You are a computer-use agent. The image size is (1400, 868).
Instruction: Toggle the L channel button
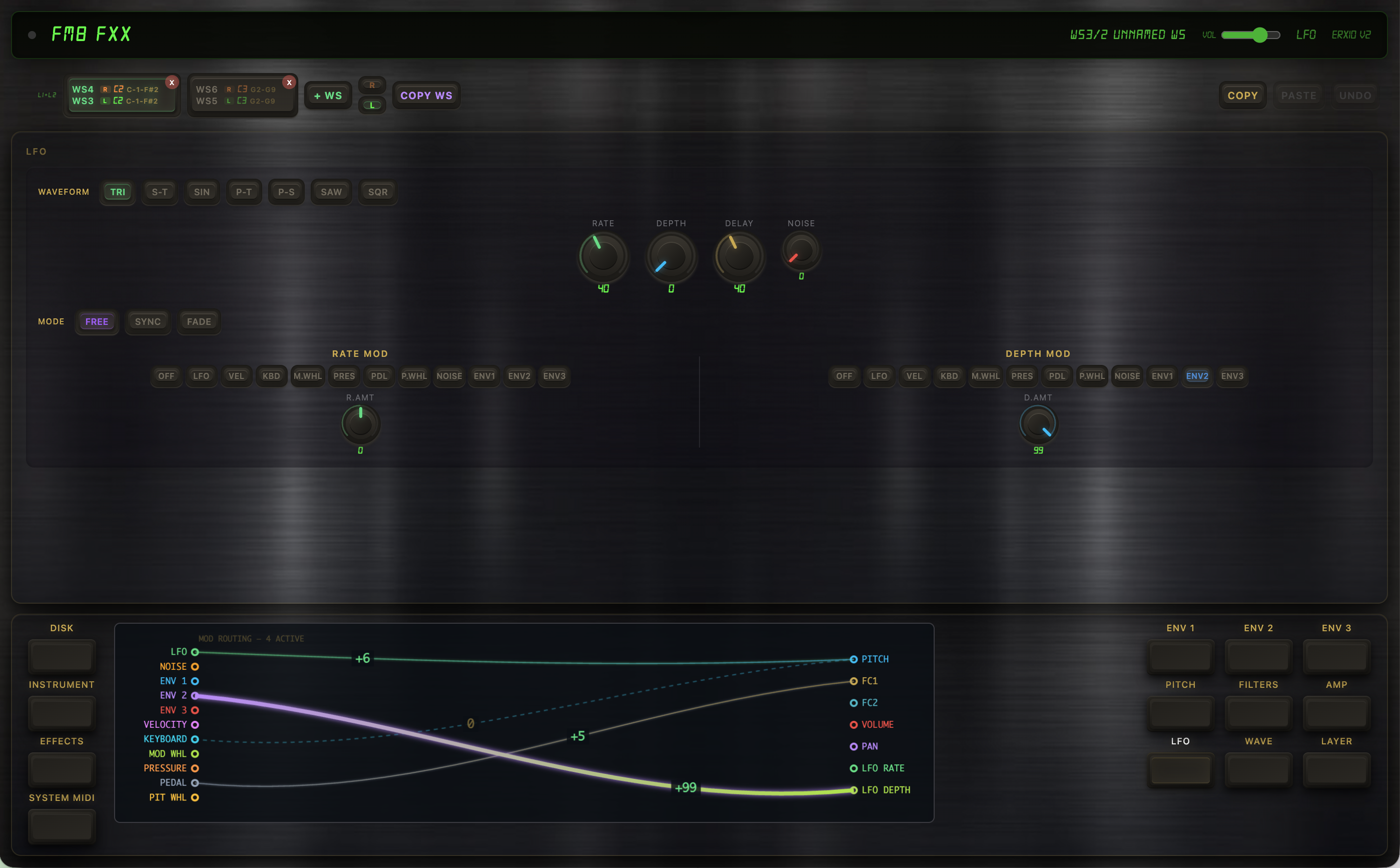tap(372, 105)
